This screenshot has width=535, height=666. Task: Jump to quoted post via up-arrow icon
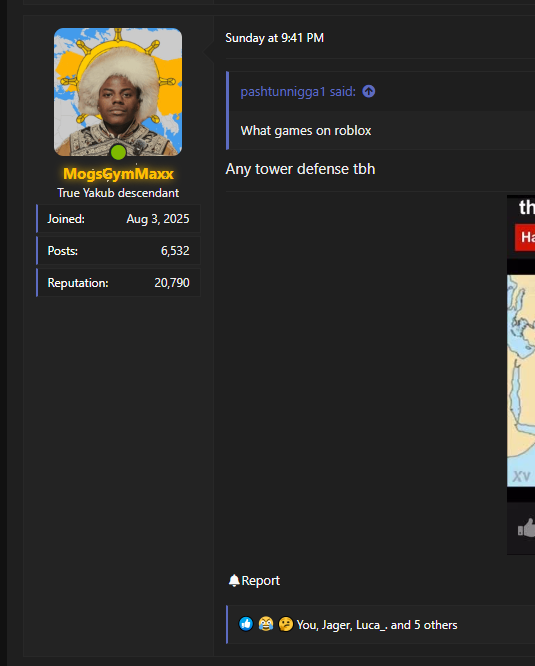pyautogui.click(x=369, y=91)
